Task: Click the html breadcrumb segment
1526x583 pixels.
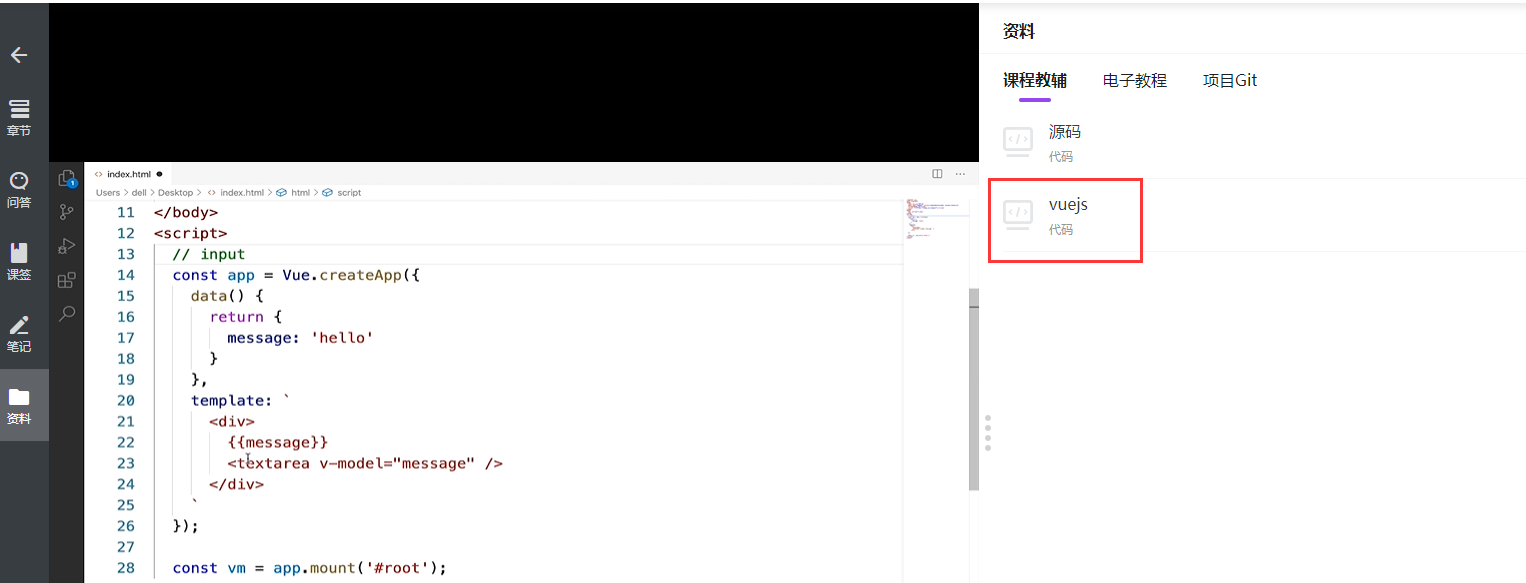Action: point(300,192)
